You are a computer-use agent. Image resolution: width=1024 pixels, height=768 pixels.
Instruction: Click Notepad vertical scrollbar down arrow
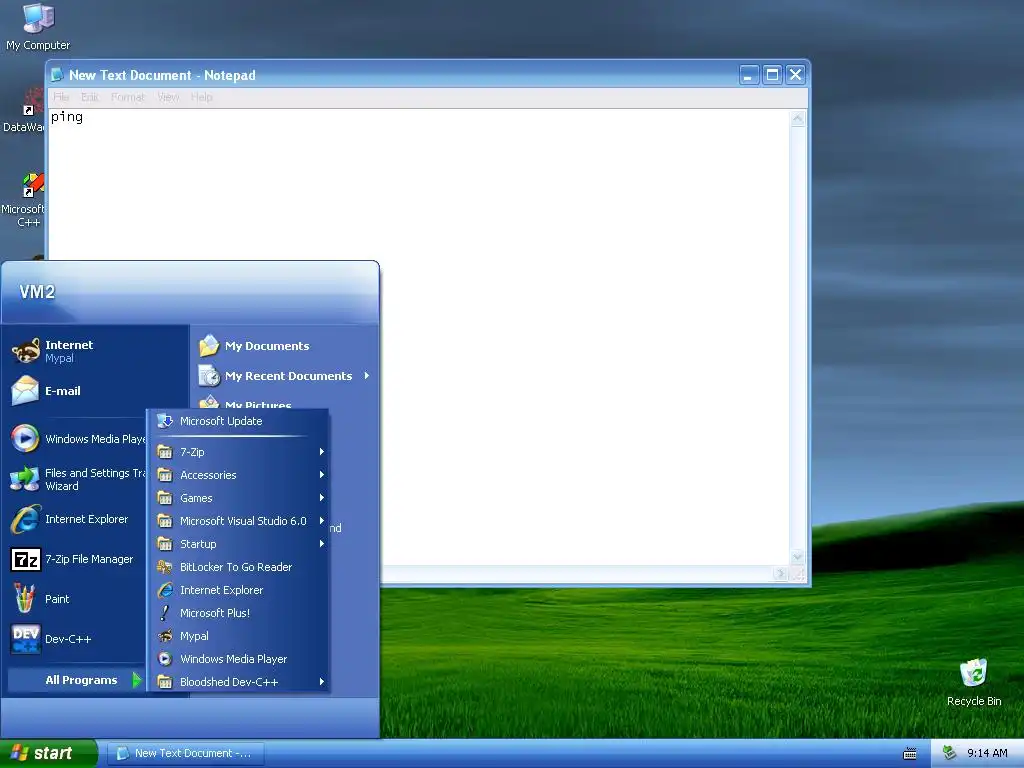(x=797, y=557)
